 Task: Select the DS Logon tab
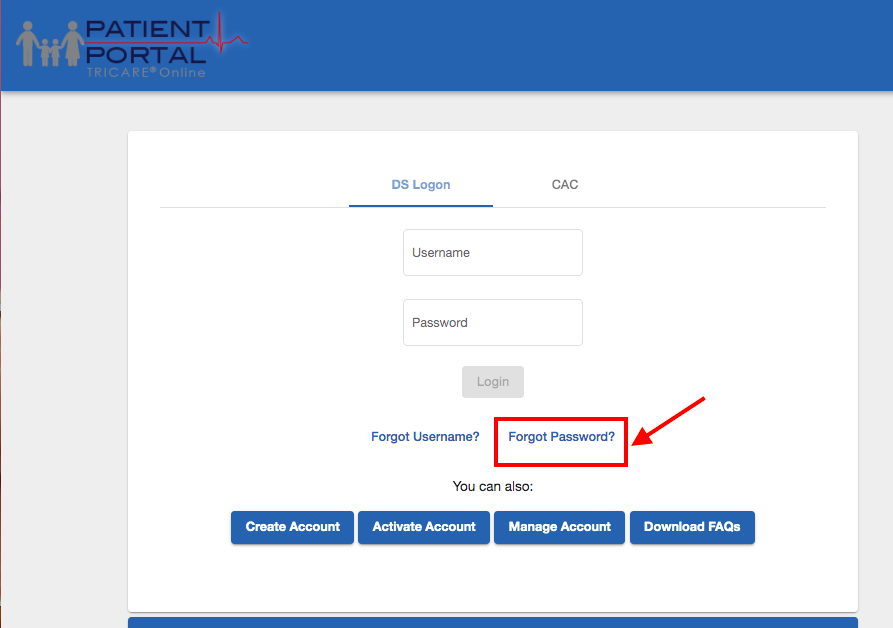[420, 184]
